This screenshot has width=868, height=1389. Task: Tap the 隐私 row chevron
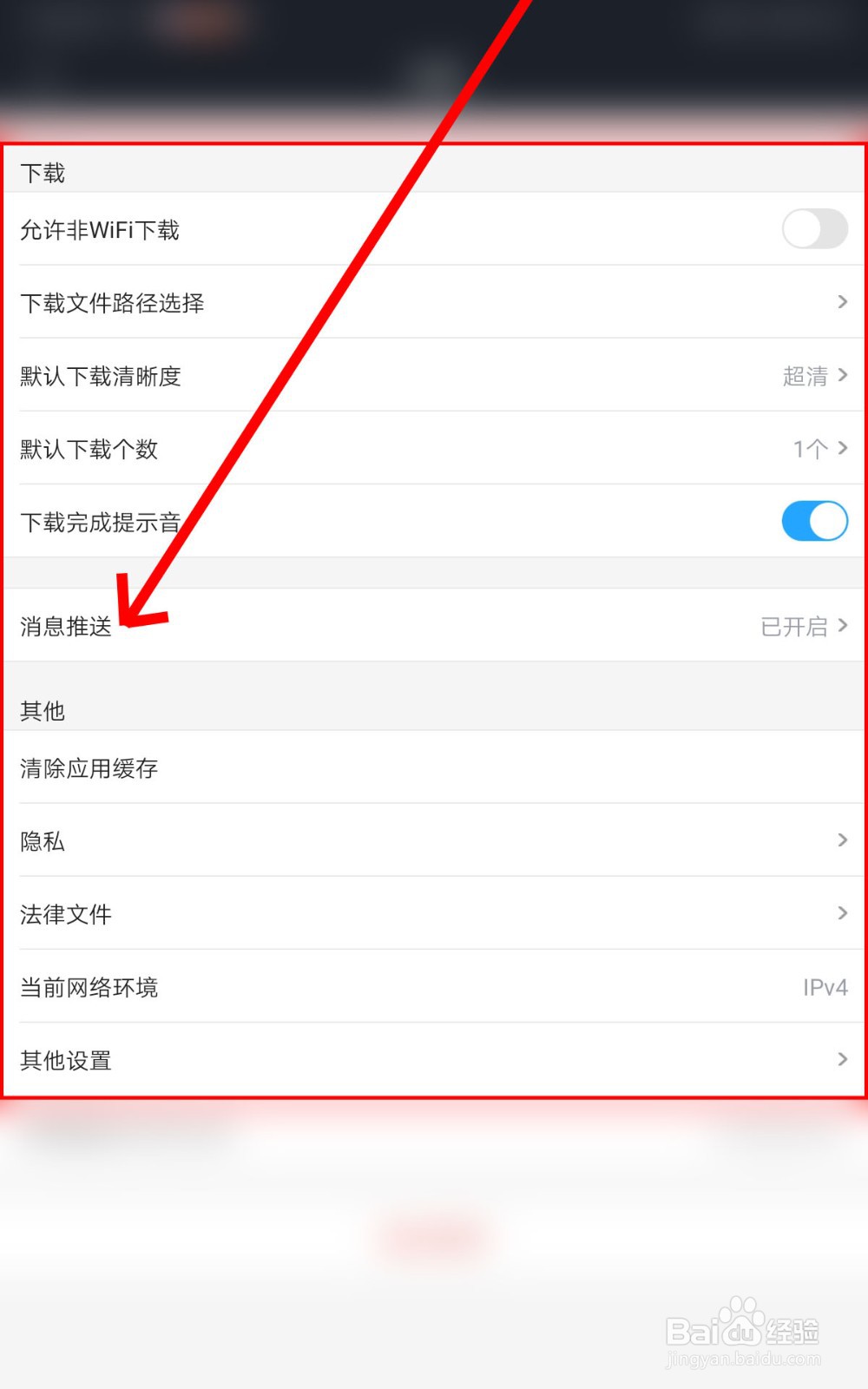pyautogui.click(x=842, y=840)
